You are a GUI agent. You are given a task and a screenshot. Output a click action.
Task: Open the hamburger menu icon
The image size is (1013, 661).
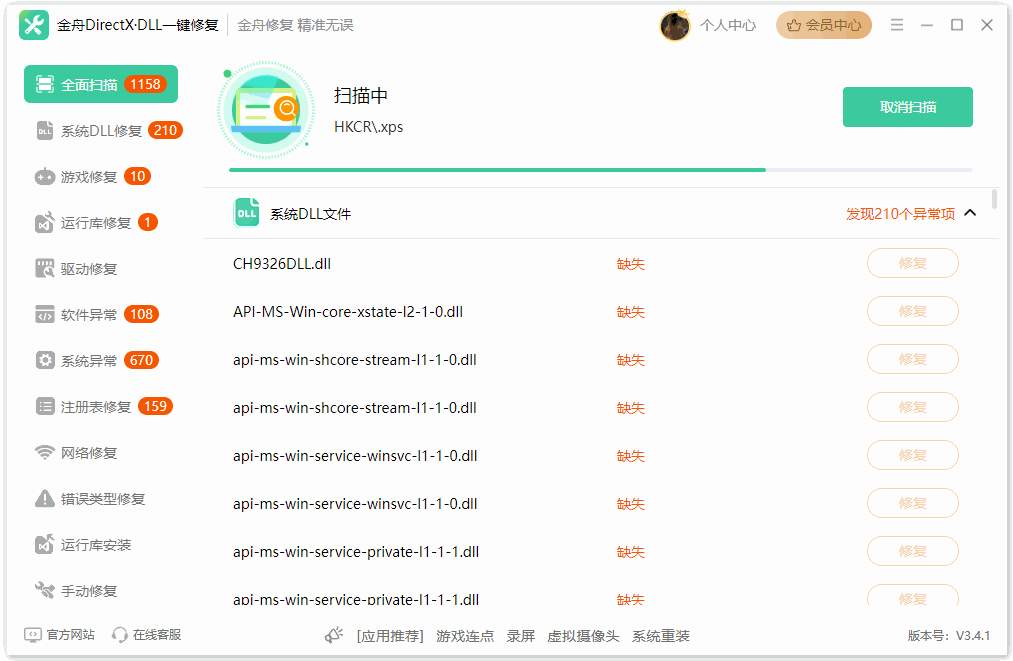tap(897, 25)
